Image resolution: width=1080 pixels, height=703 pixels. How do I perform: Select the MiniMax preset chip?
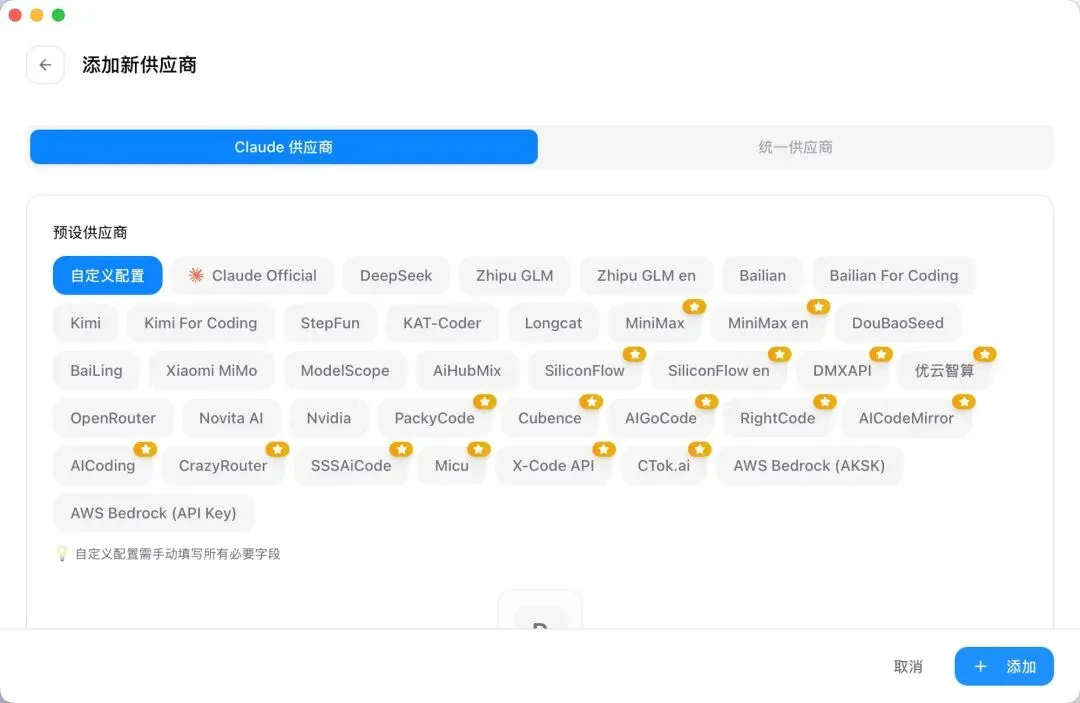click(x=655, y=323)
